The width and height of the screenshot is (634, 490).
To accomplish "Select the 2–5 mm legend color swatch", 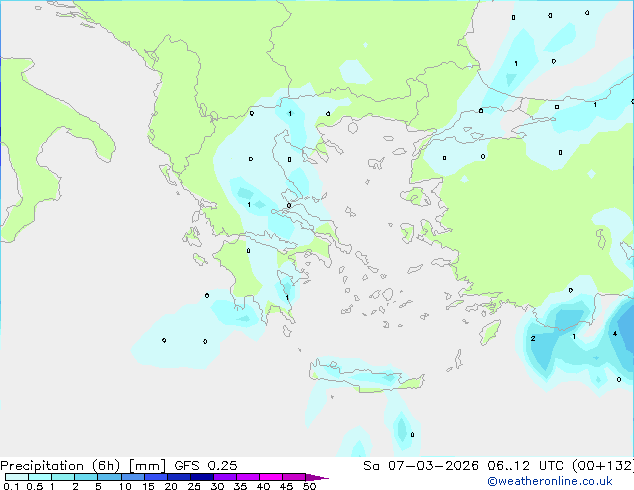I will [86, 477].
